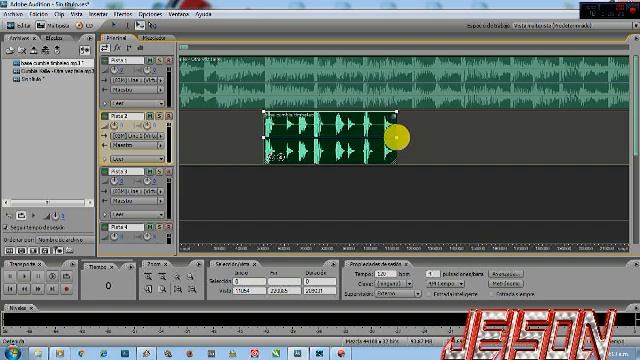
Task: Open the Archivo menu
Action: tap(13, 14)
